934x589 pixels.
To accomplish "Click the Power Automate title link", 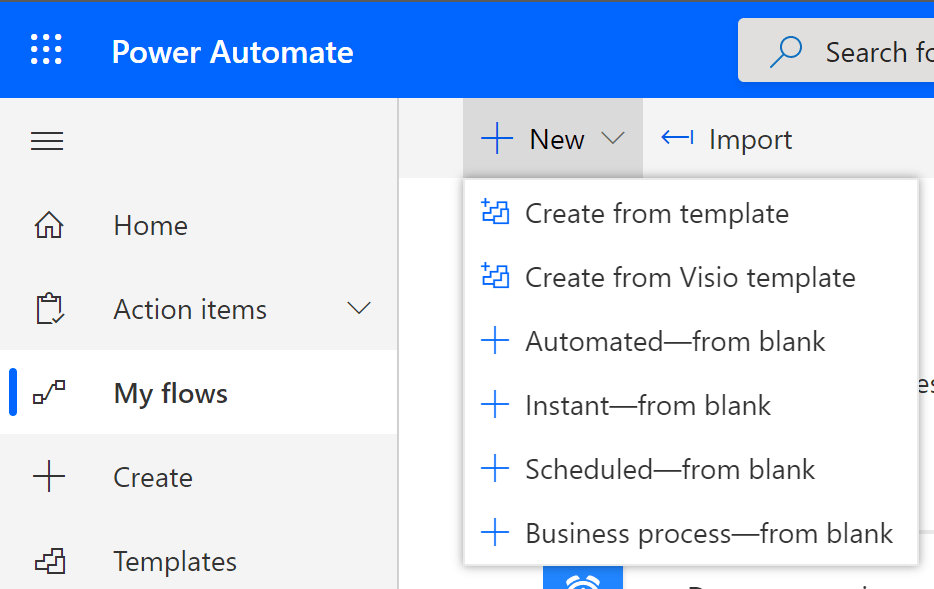I will tap(232, 52).
